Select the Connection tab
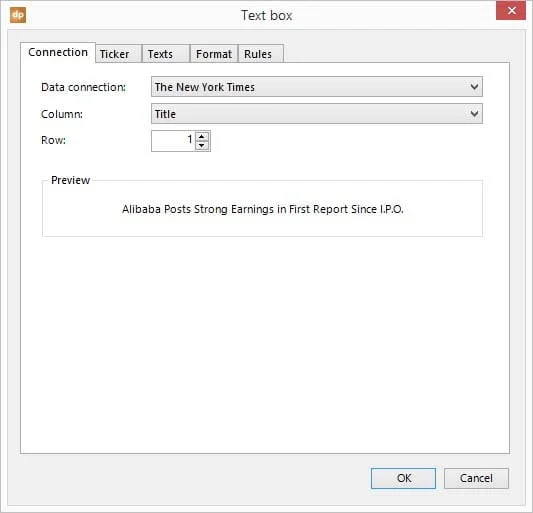Screen dimensions: 533x513 tap(58, 52)
